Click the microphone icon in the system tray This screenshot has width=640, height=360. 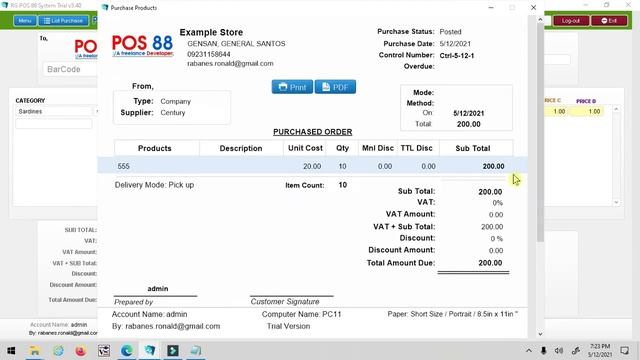[543, 351]
